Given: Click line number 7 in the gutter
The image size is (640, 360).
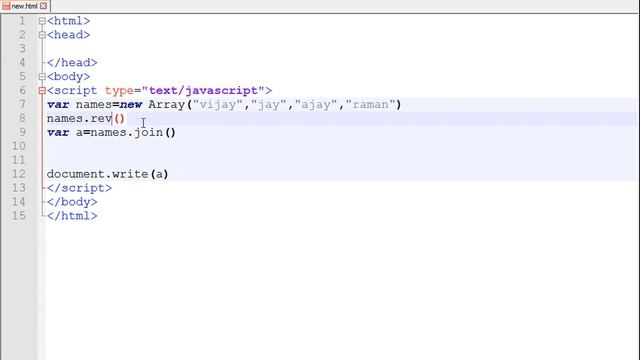Looking at the screenshot, I should (x=22, y=104).
